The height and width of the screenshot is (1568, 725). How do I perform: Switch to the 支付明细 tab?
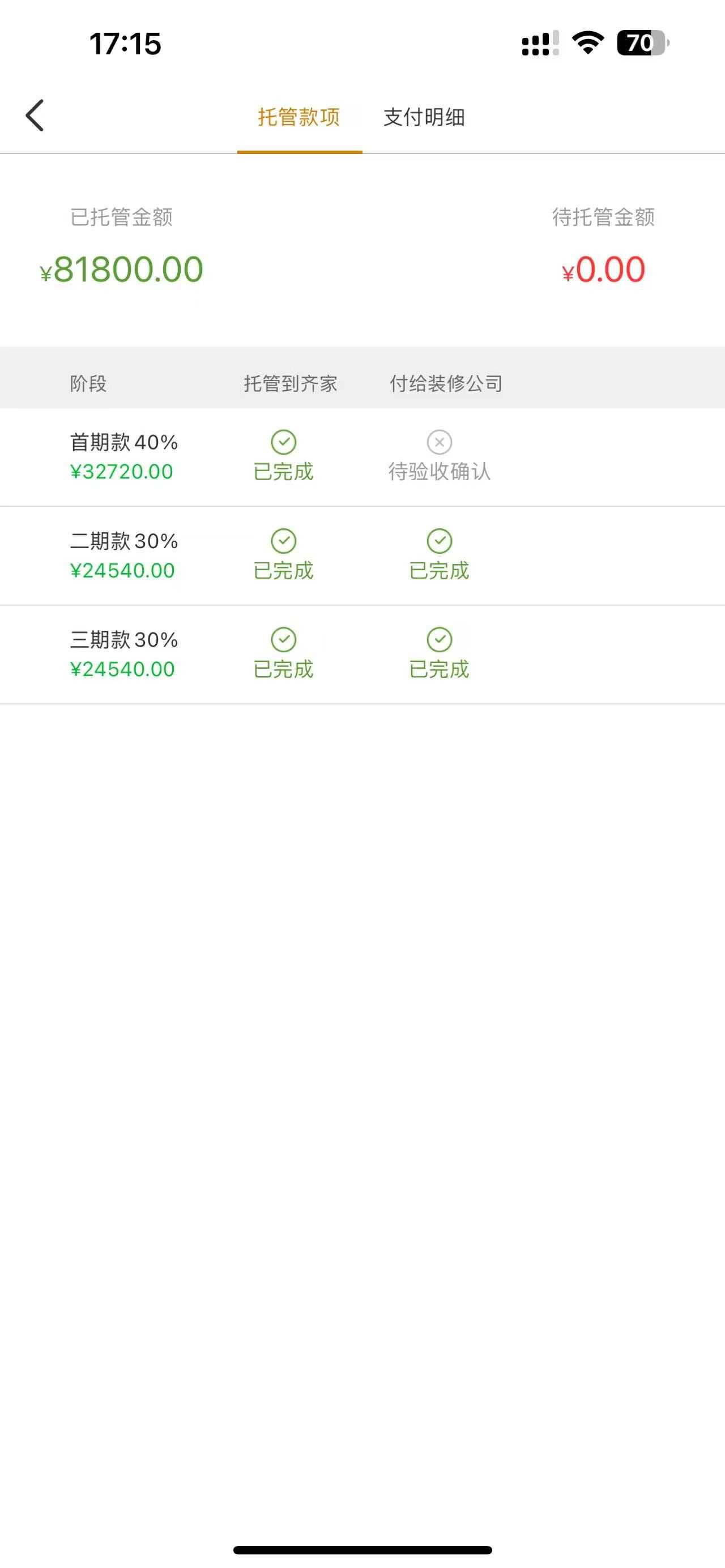pyautogui.click(x=424, y=117)
